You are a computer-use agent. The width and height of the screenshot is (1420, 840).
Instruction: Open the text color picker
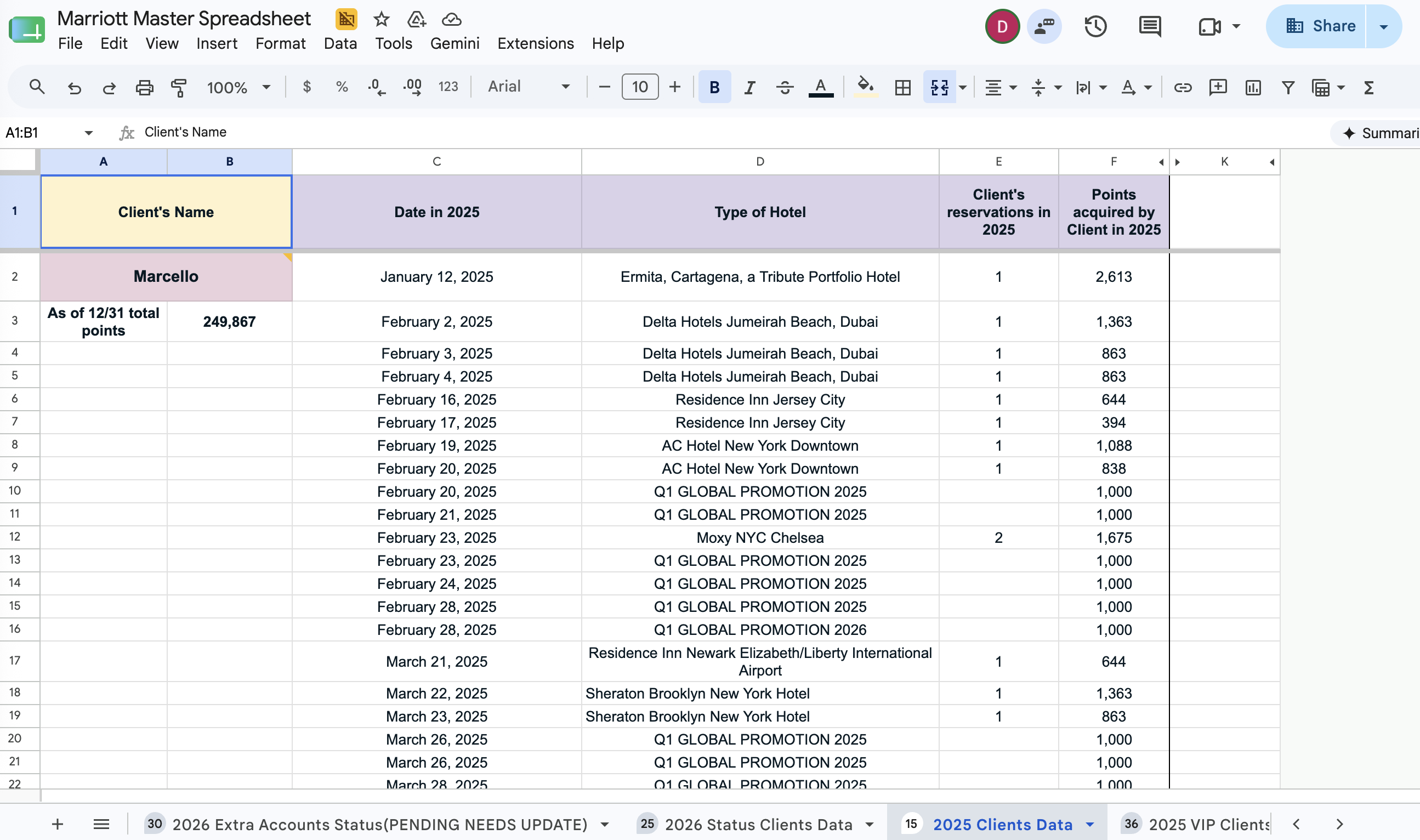pyautogui.click(x=820, y=87)
